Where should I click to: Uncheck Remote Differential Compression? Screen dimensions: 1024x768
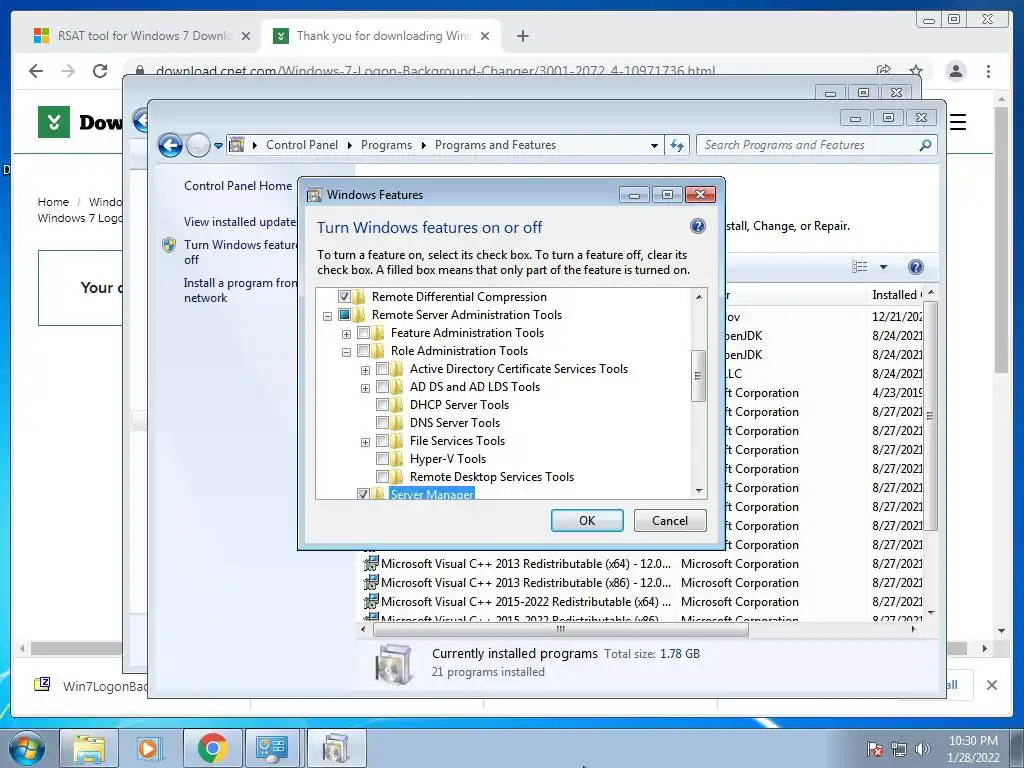(344, 296)
